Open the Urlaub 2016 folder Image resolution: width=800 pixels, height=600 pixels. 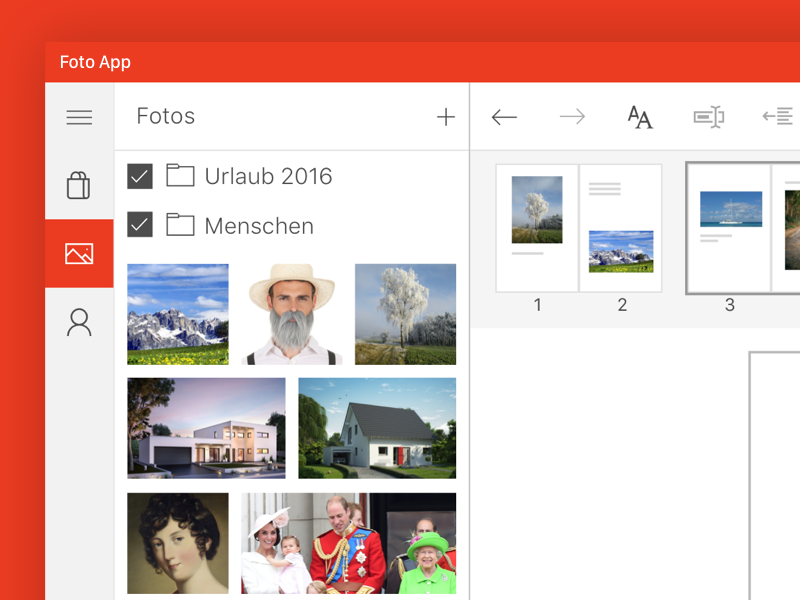[x=267, y=177]
